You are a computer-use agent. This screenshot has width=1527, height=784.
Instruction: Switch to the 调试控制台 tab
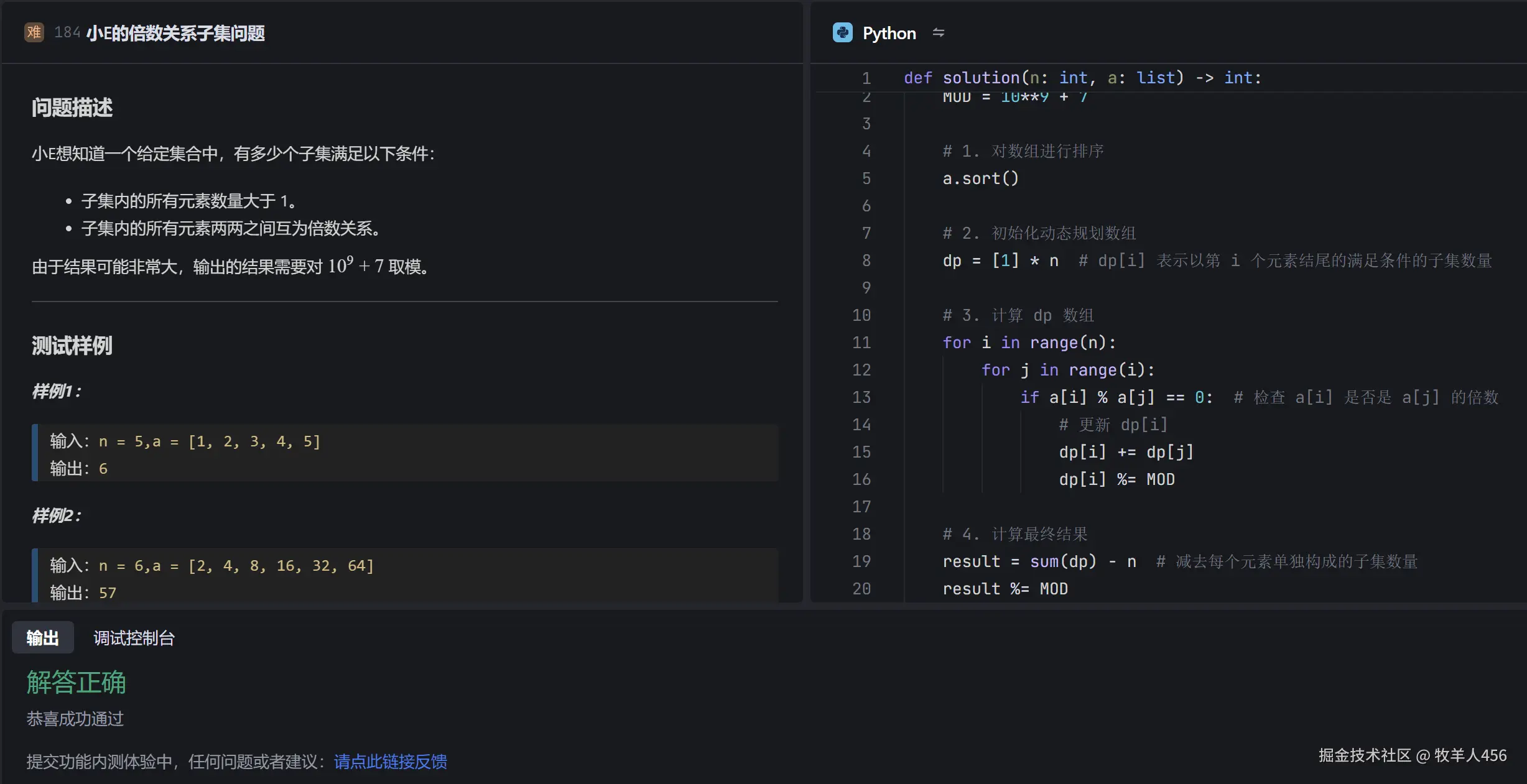[134, 638]
